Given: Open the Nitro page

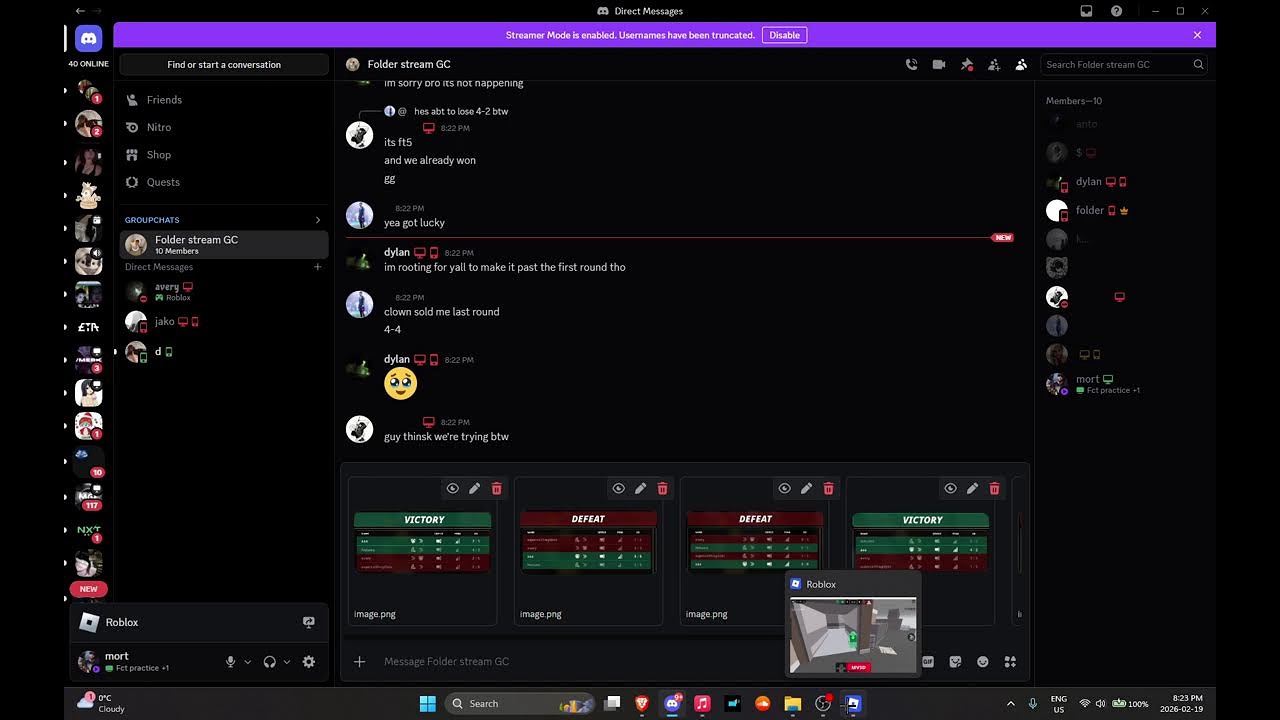Looking at the screenshot, I should click(224, 127).
